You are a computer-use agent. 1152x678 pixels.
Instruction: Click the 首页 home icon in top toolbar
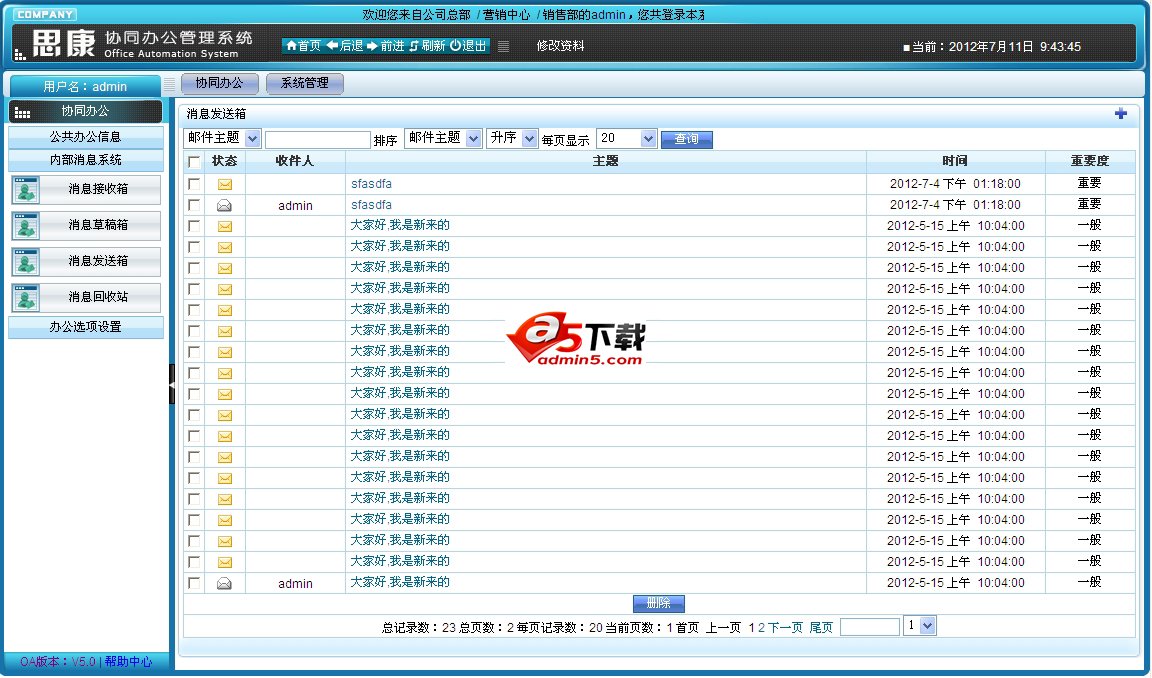click(x=291, y=46)
